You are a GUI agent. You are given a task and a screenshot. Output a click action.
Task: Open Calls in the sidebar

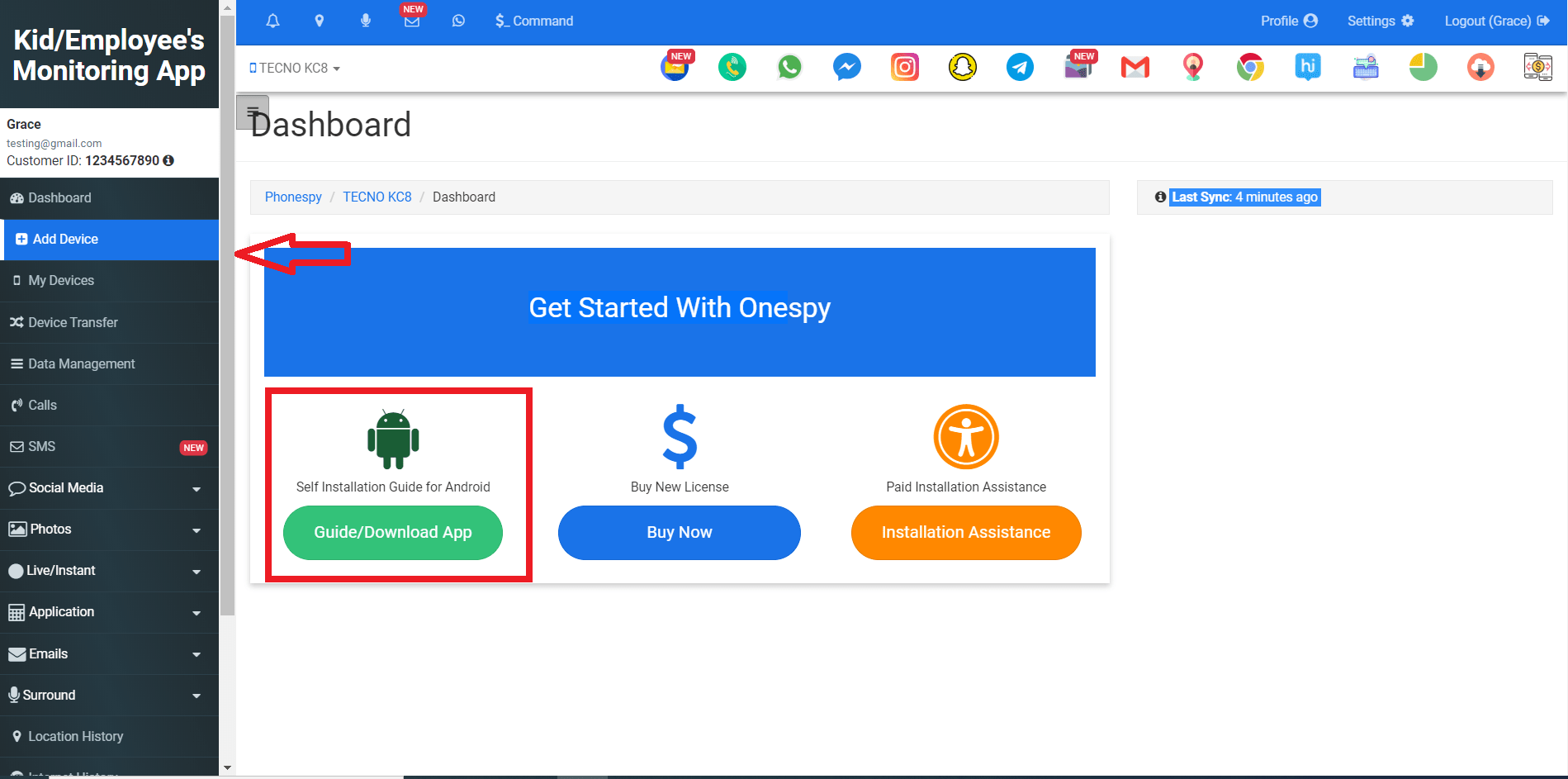109,405
